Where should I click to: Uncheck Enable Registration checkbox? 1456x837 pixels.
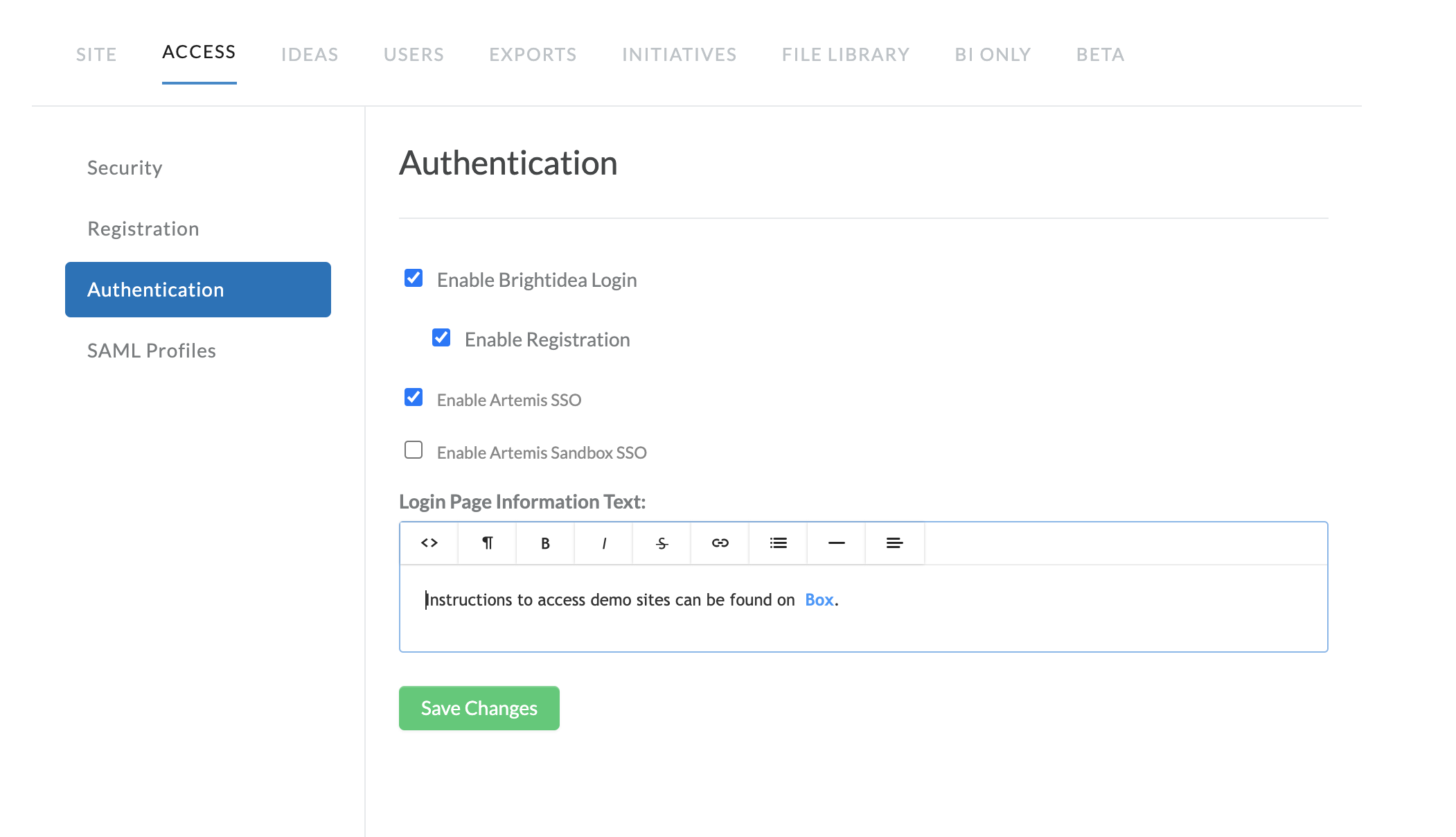point(441,337)
